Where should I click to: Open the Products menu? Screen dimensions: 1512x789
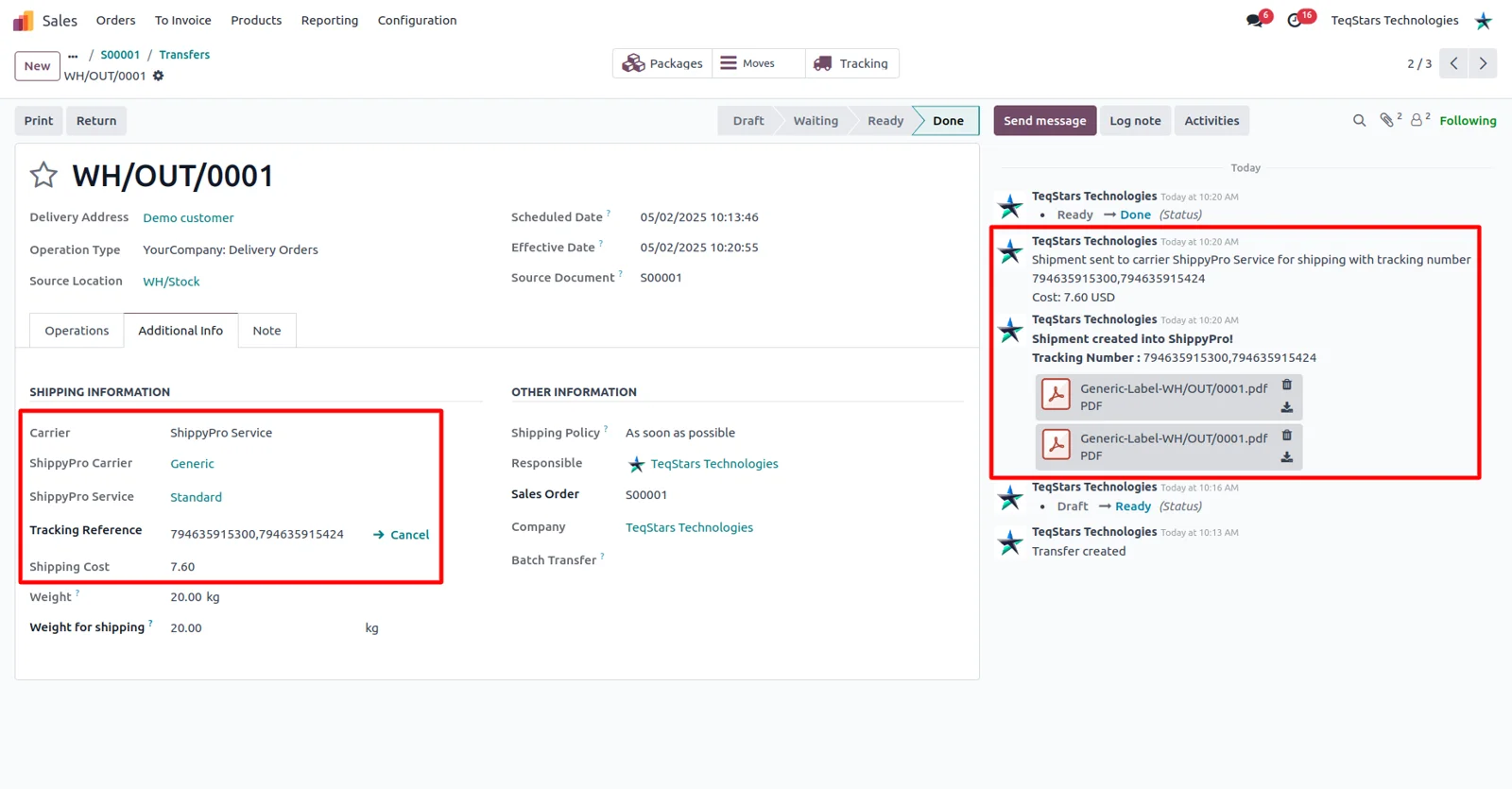(x=256, y=20)
